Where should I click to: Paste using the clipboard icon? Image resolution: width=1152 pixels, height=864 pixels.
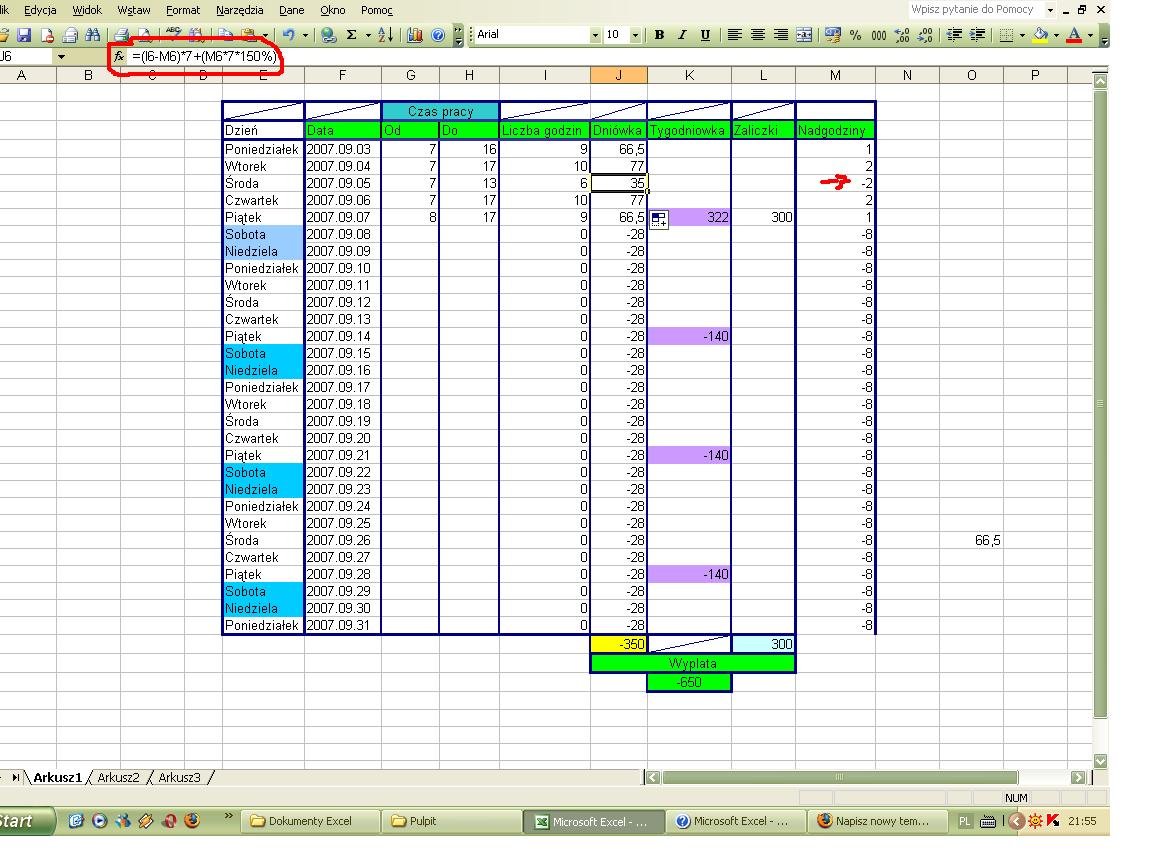point(248,35)
